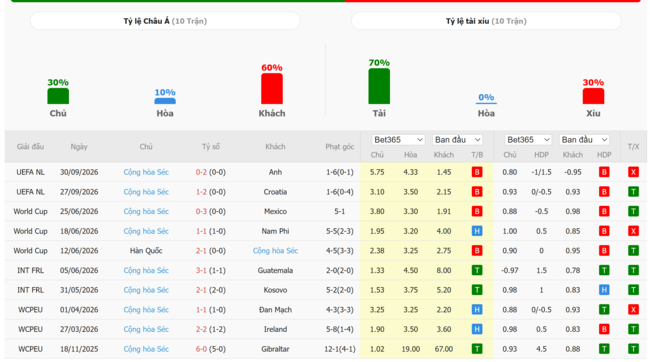Viewport: 650px width, 362px height.
Task: Click the Giải đấu column header
Action: (x=30, y=146)
